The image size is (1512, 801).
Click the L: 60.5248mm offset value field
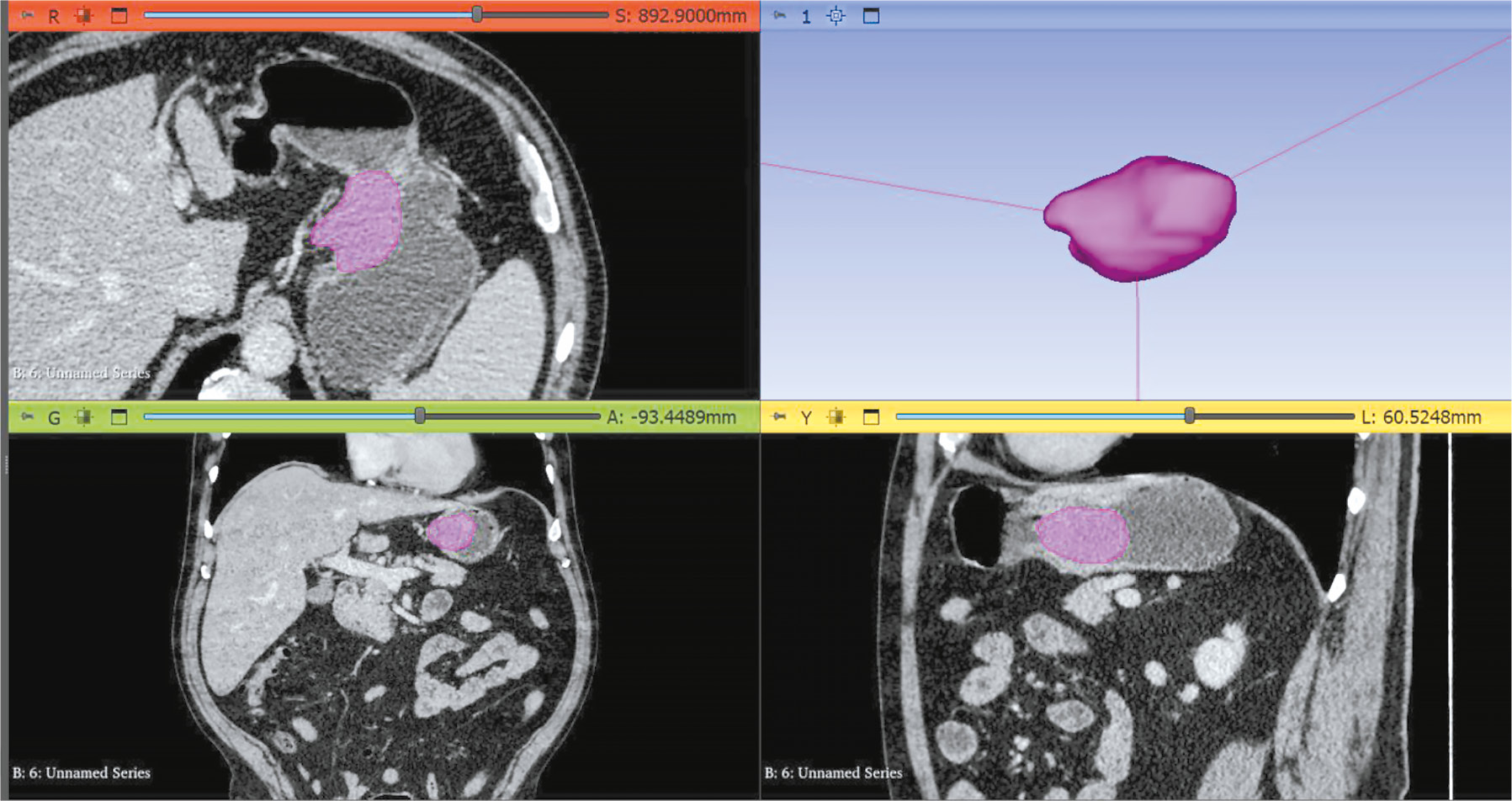(1421, 417)
